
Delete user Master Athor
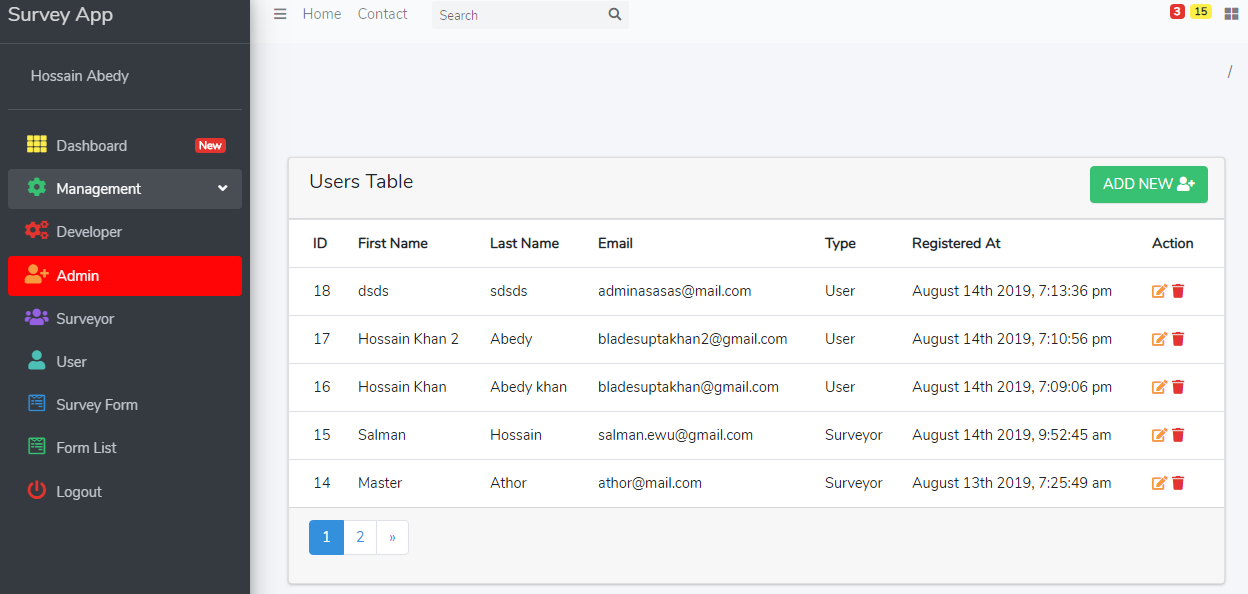(1178, 483)
